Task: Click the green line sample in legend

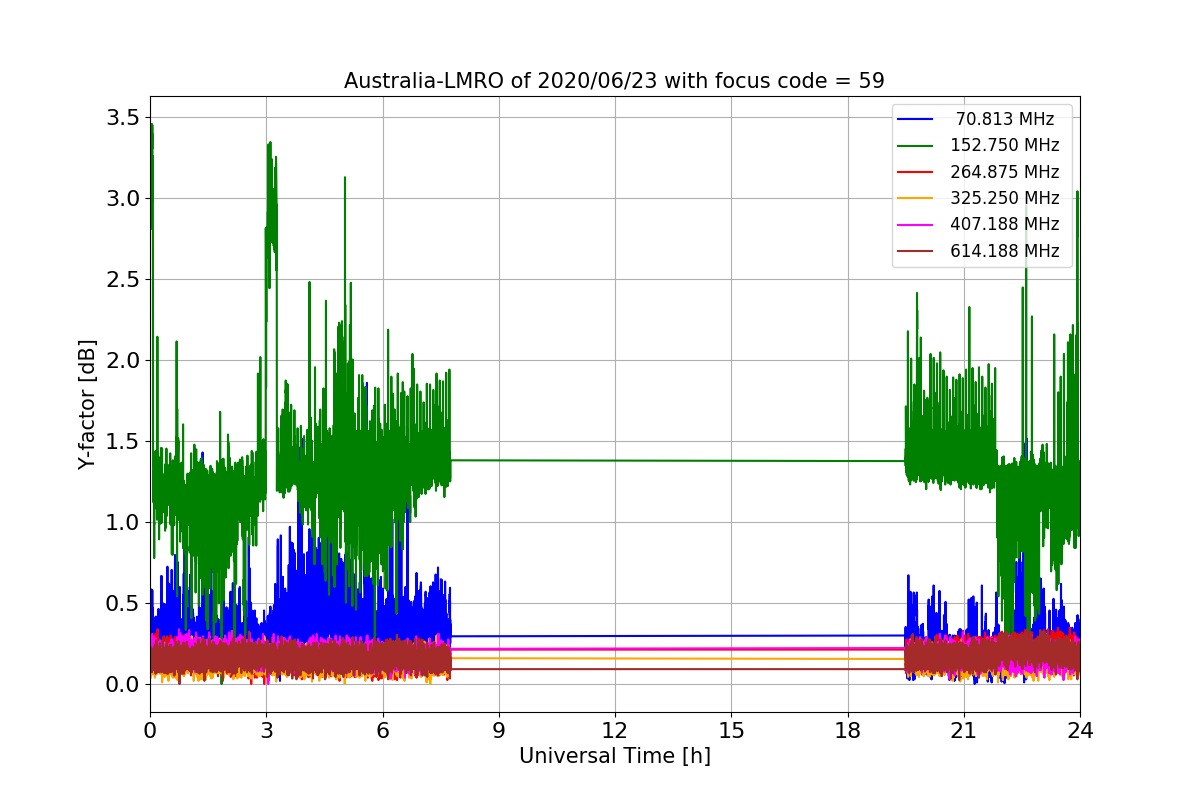Action: [915, 146]
